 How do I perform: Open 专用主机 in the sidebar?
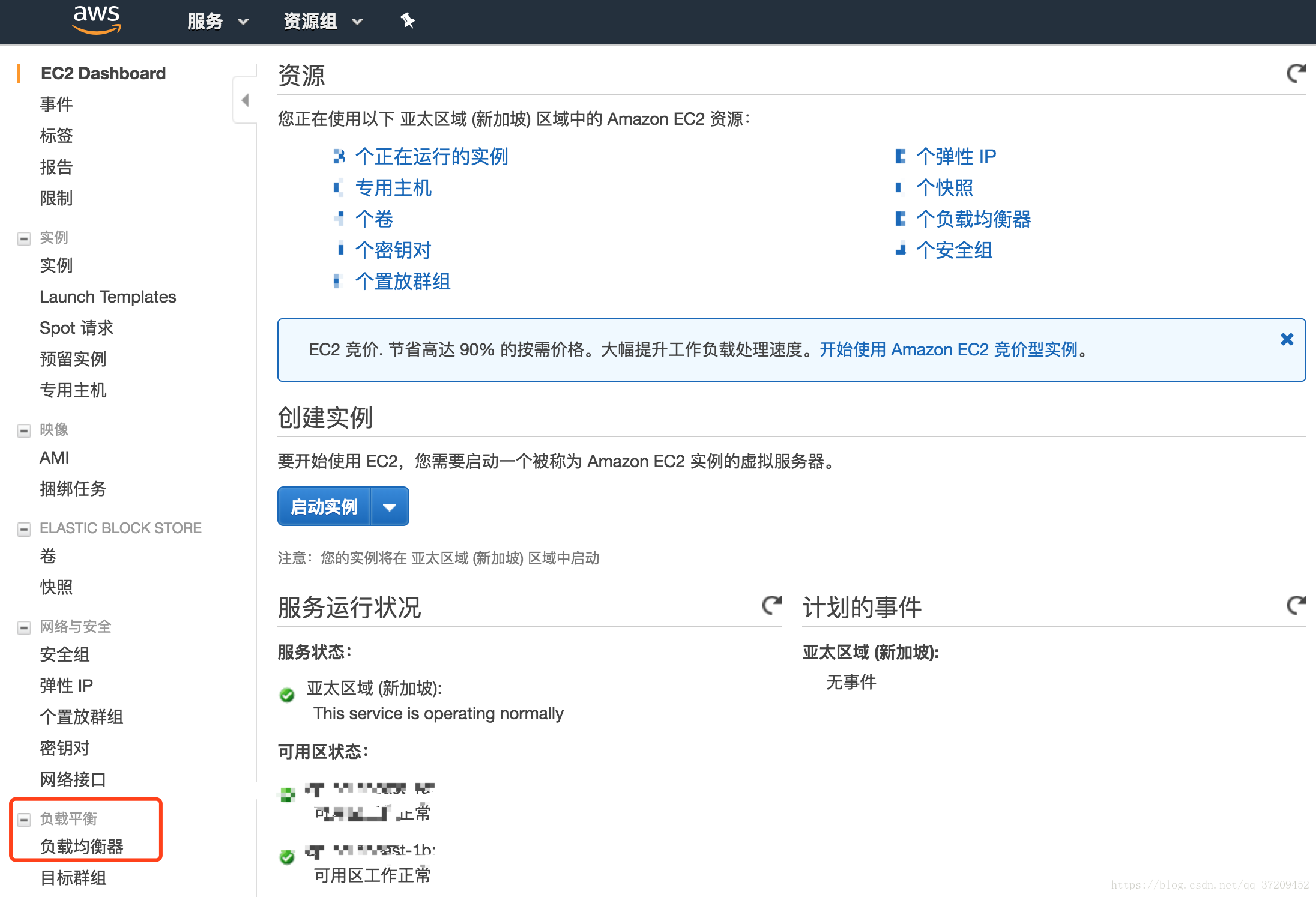pos(73,390)
